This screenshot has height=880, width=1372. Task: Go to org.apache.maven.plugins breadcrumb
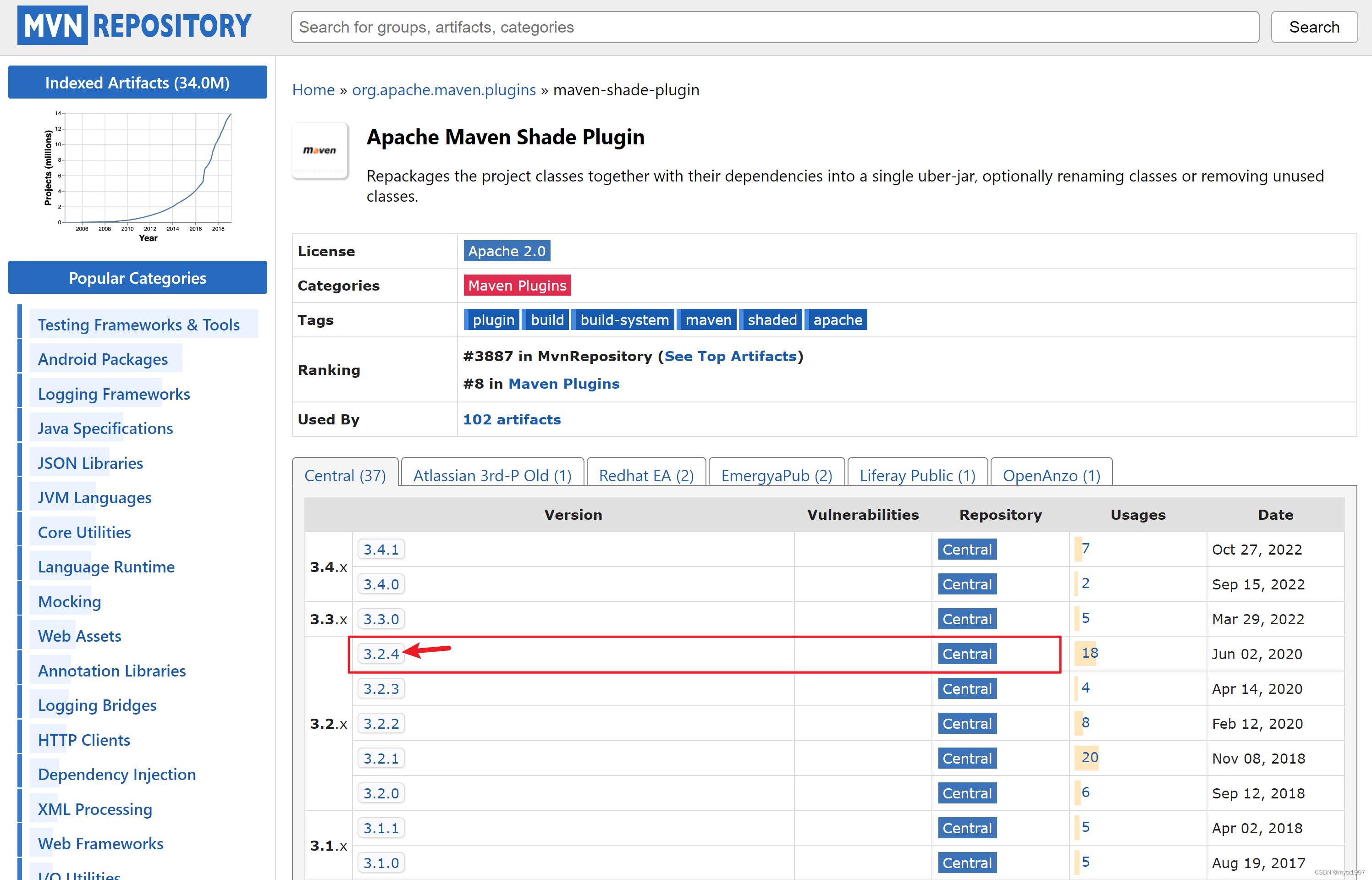(443, 90)
